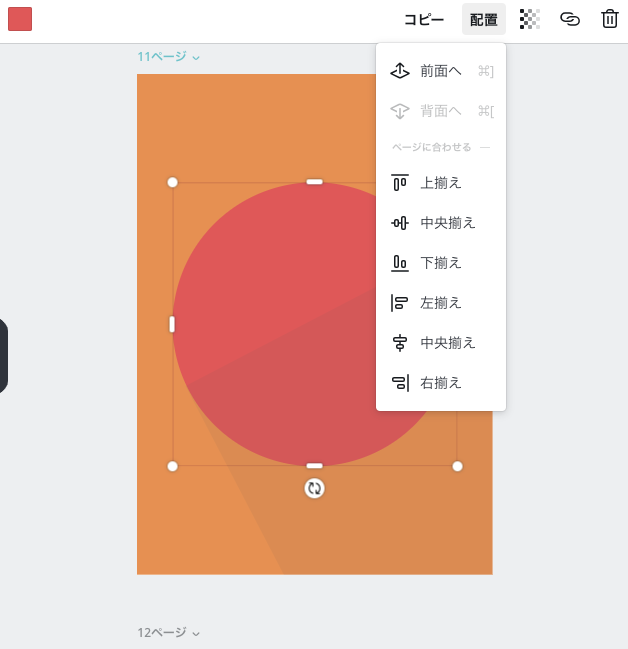
Task: Click the send-backward layer icon
Action: (x=400, y=111)
